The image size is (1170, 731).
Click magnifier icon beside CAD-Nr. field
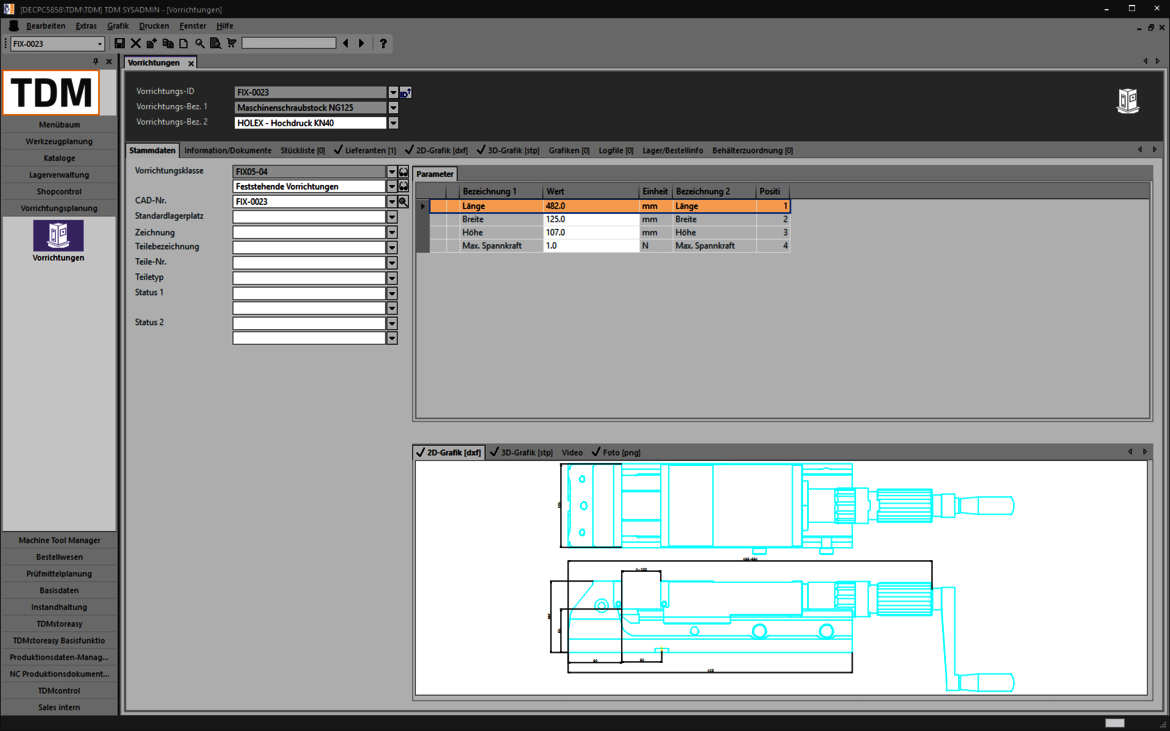pos(404,201)
